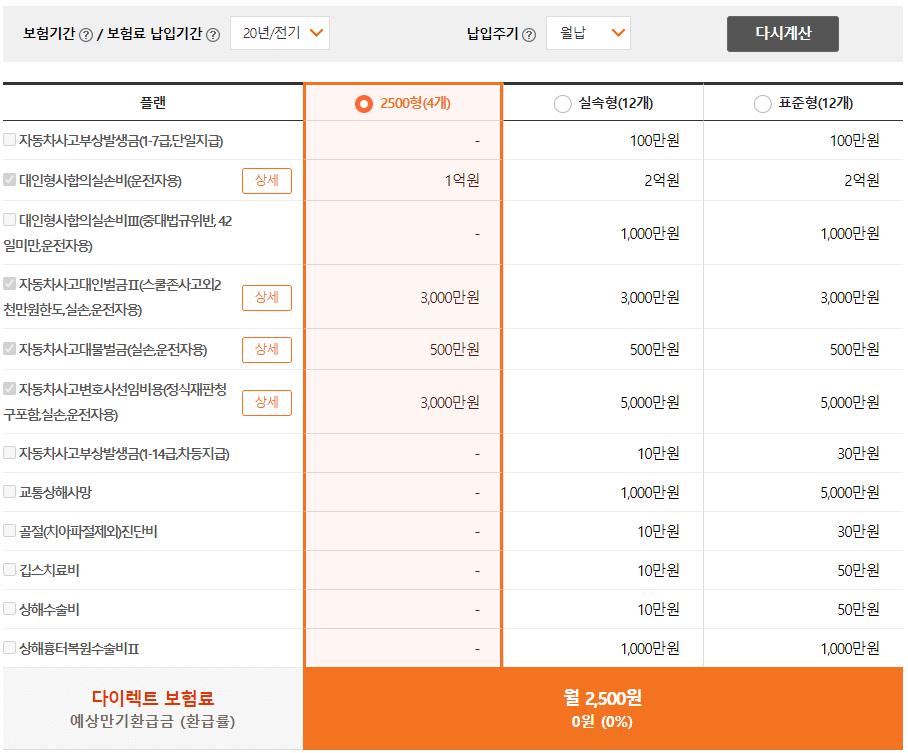Click 표준형 30만원 for 골절진단비
The height and width of the screenshot is (753, 908).
coord(858,532)
